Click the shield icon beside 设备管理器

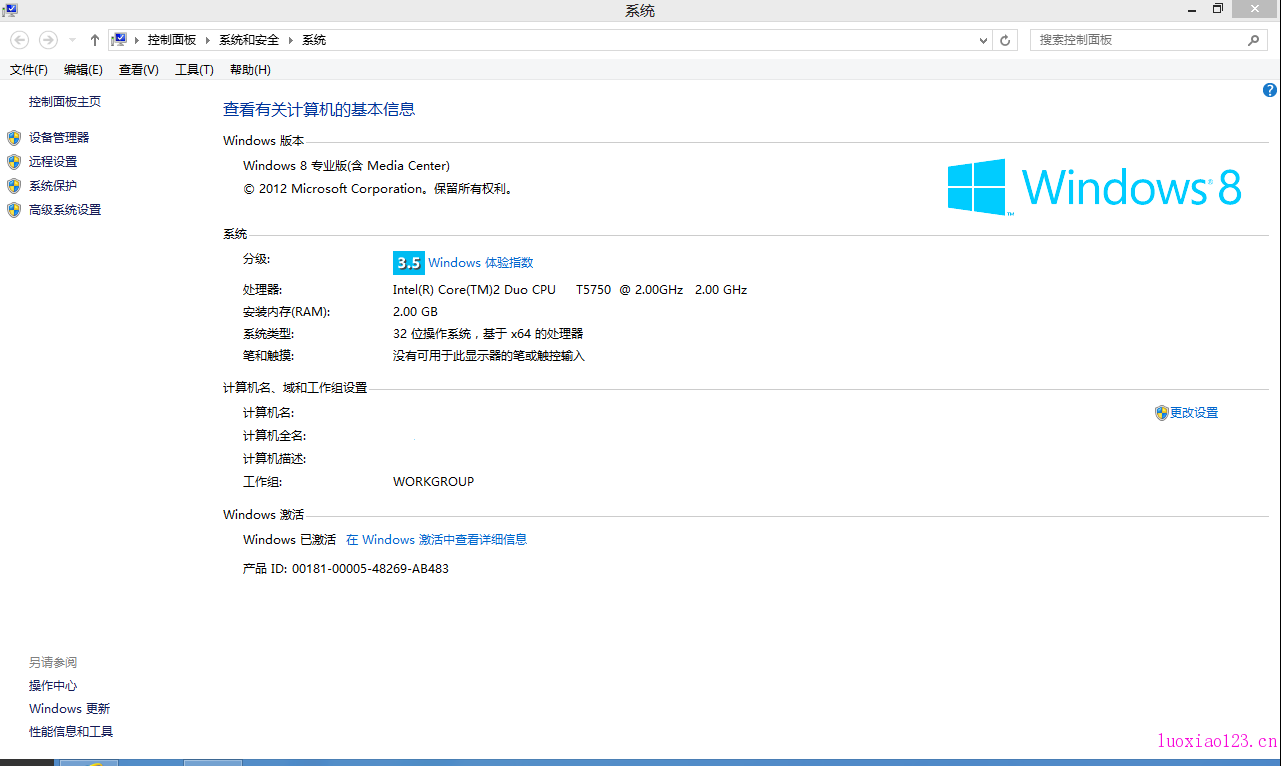pos(14,138)
